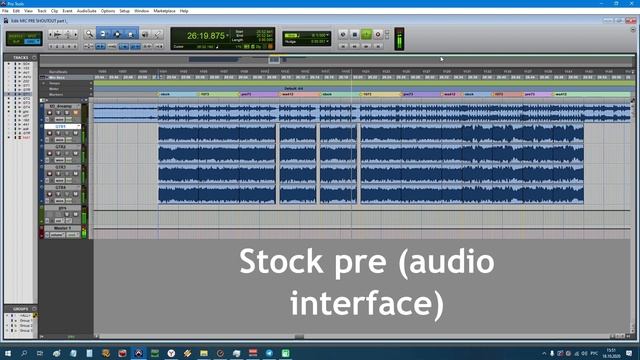
Task: Open the main counter format dropdown
Action: click(x=227, y=36)
